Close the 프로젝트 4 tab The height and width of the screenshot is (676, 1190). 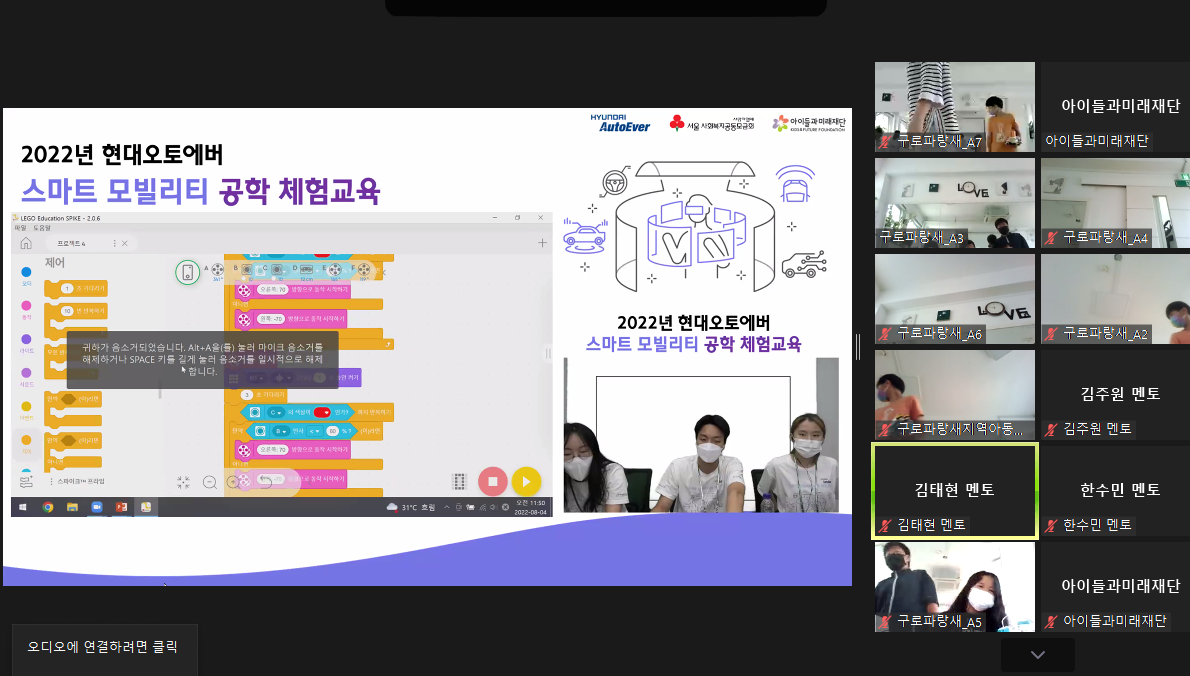coord(126,243)
